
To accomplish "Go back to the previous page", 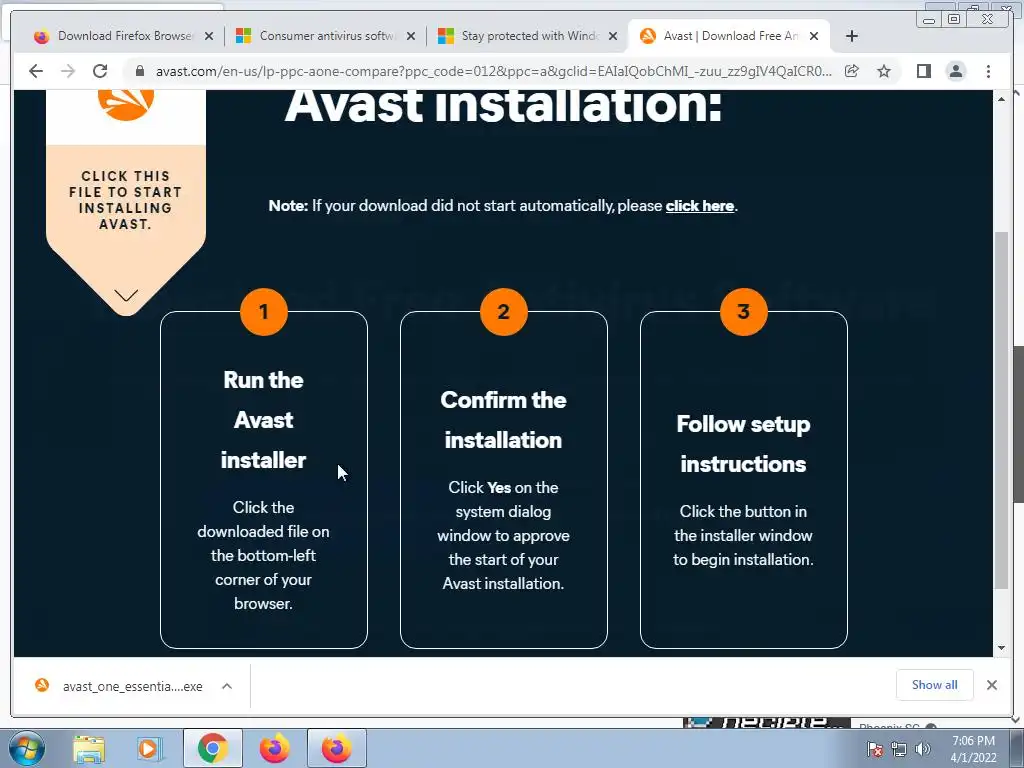I will (x=36, y=71).
